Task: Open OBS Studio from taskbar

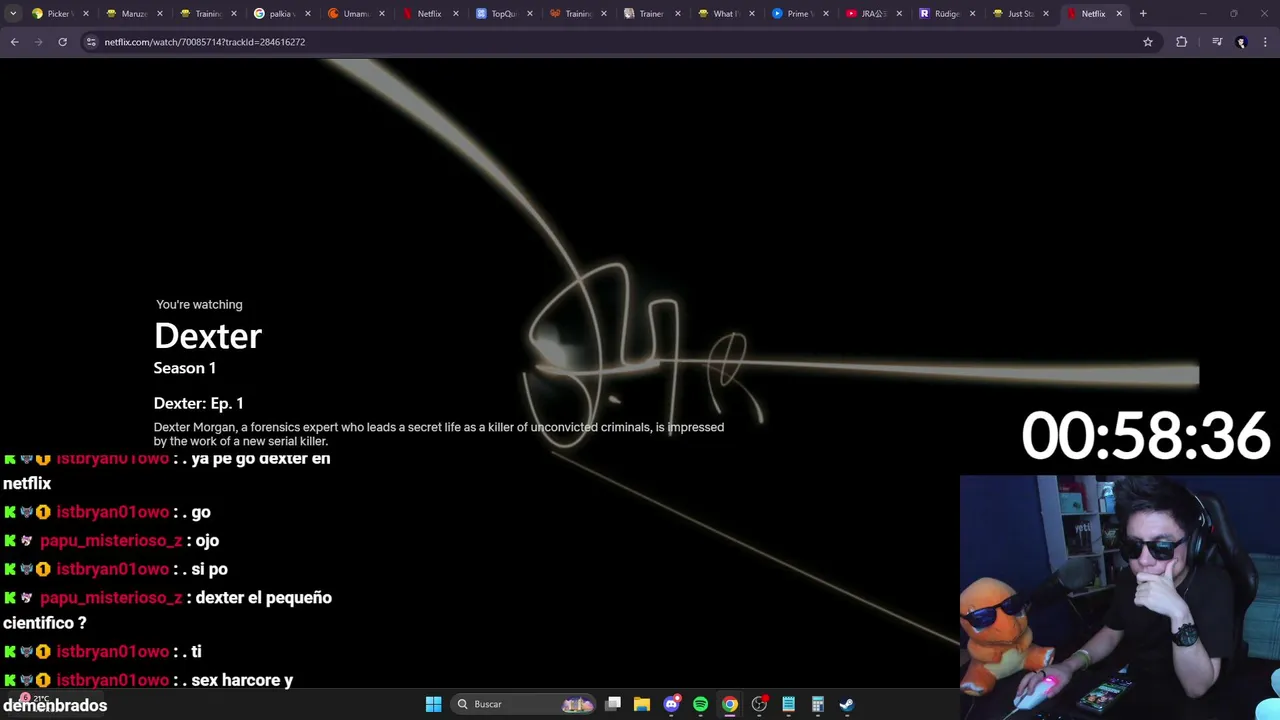Action: pyautogui.click(x=759, y=704)
